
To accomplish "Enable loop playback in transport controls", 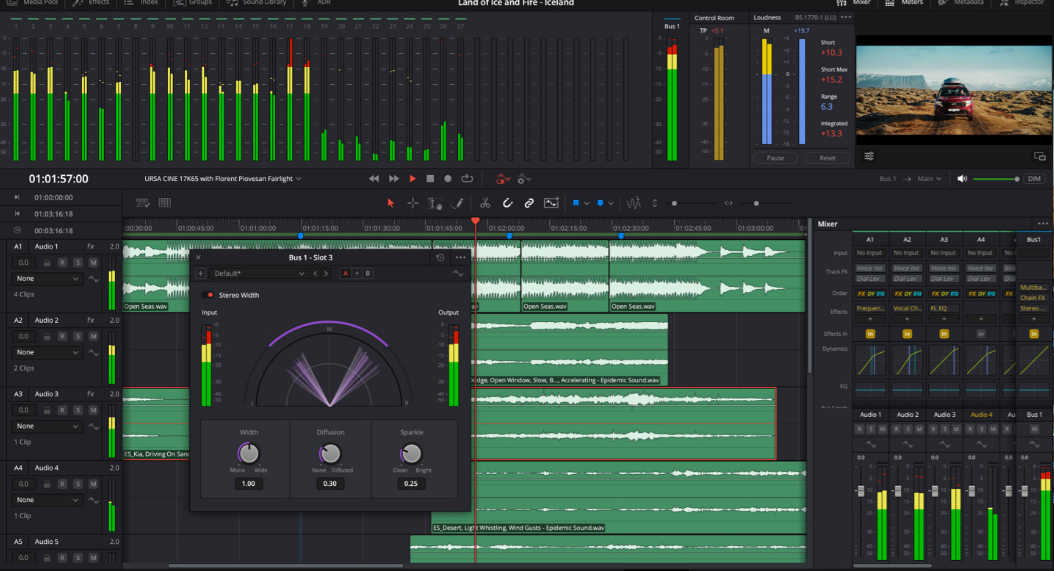I will [x=467, y=179].
